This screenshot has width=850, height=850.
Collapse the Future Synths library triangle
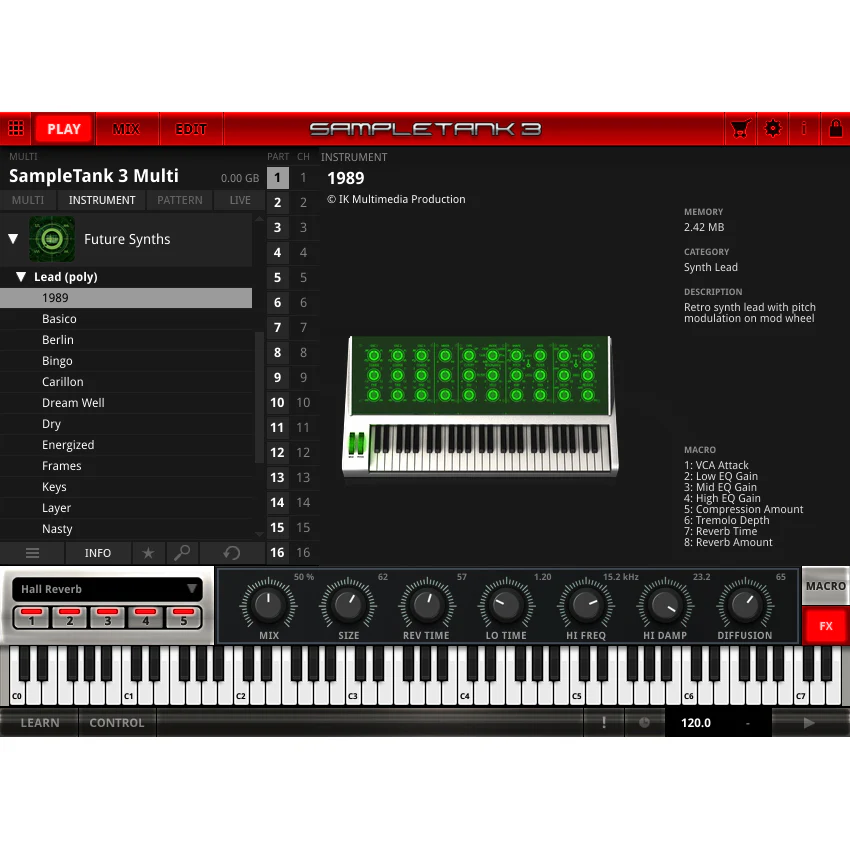pos(14,239)
